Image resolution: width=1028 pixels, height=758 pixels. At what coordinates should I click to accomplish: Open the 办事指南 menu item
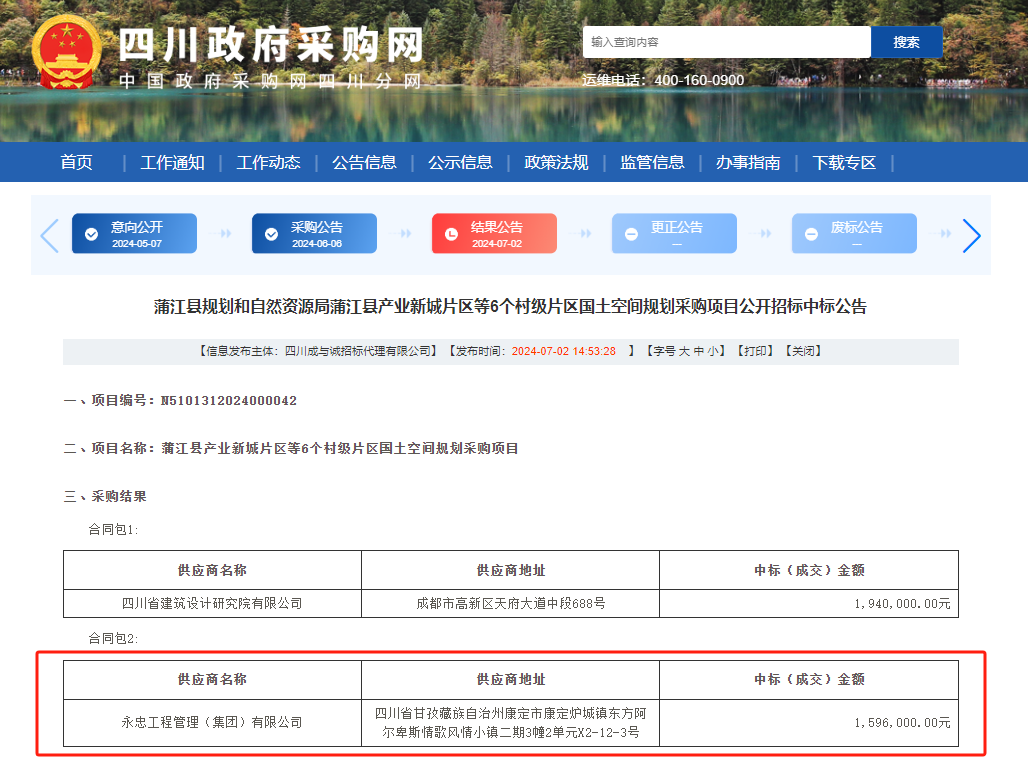point(748,163)
